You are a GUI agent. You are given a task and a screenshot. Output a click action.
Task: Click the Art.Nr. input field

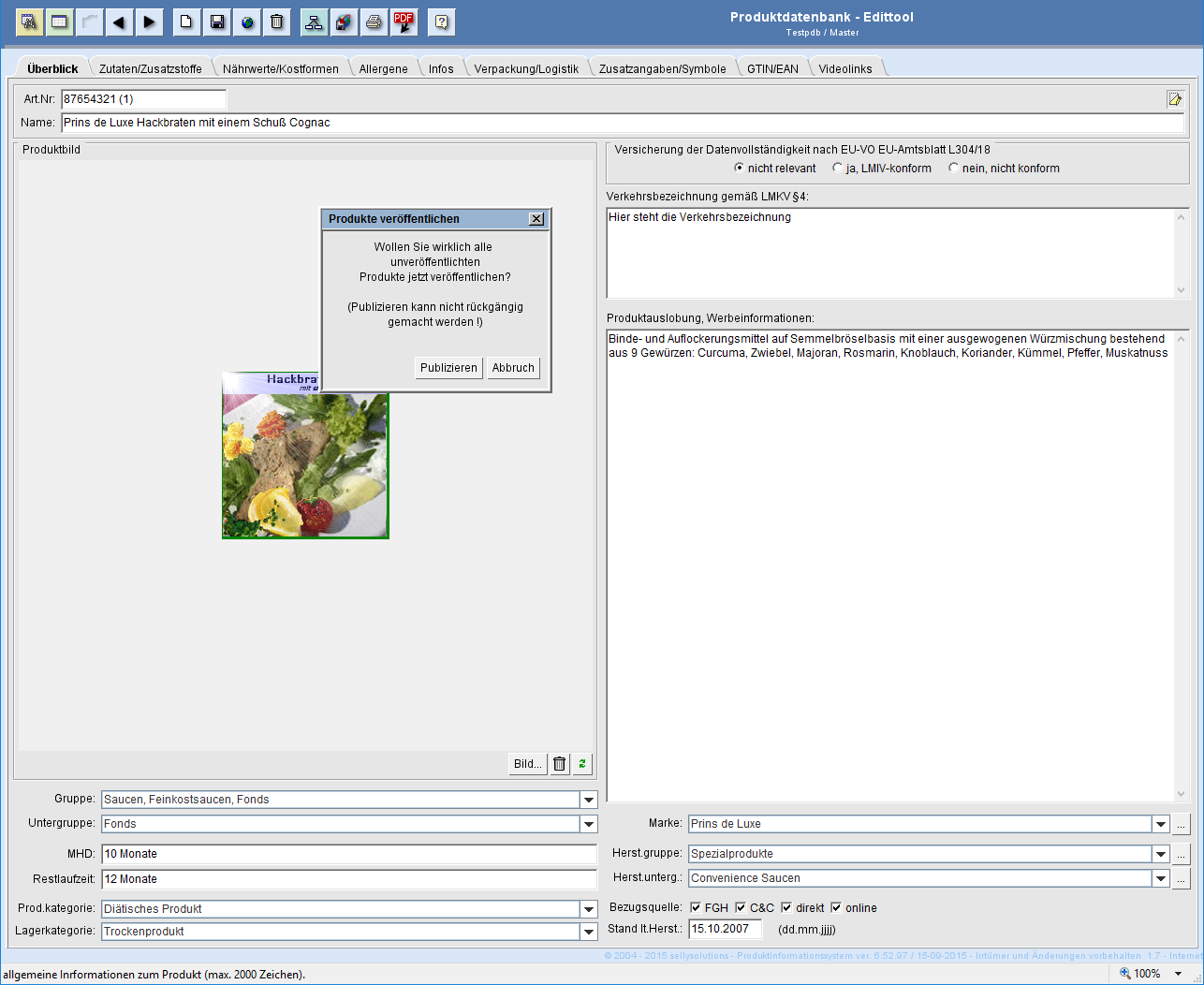pyautogui.click(x=144, y=99)
